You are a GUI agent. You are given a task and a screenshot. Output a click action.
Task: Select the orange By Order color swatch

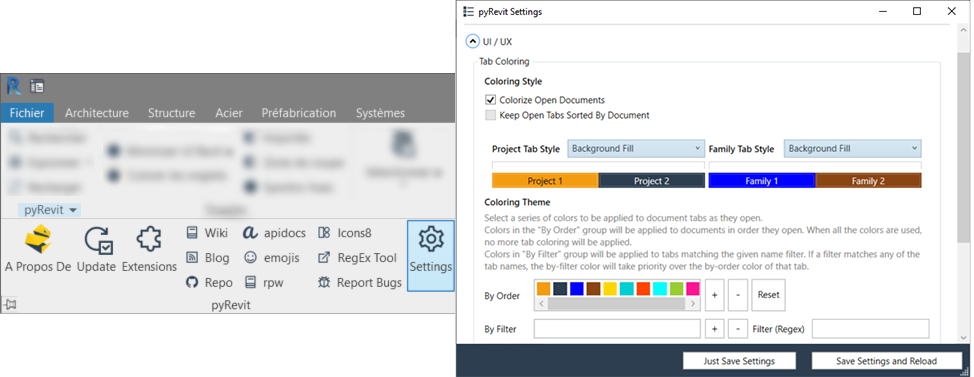[x=544, y=289]
